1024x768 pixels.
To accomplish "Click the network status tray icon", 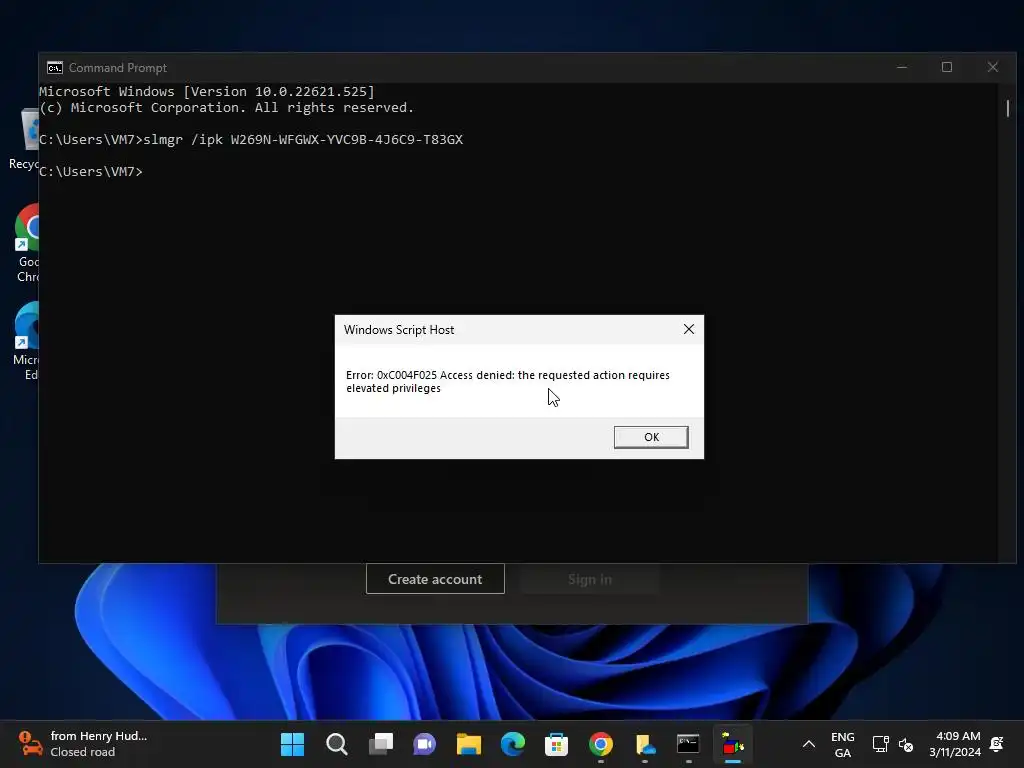I will pyautogui.click(x=880, y=744).
